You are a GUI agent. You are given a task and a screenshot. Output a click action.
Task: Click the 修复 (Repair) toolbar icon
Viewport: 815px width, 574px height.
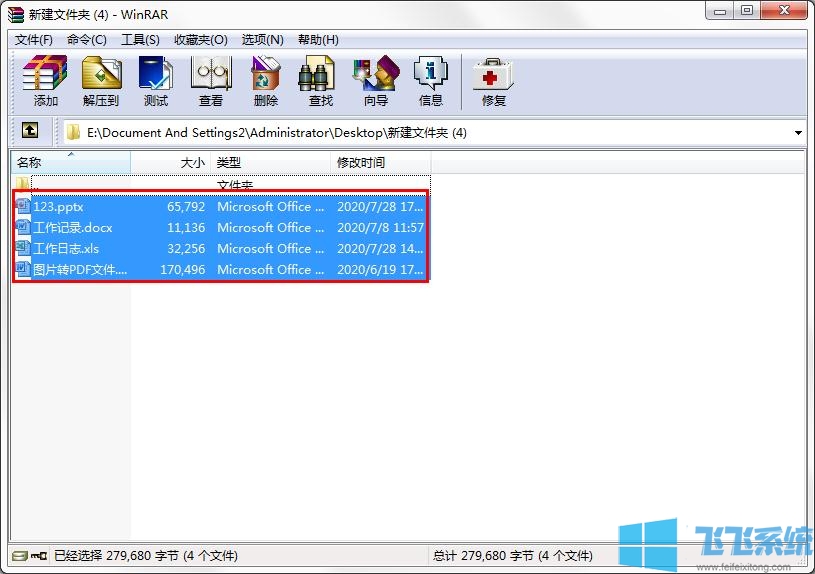[x=493, y=81]
